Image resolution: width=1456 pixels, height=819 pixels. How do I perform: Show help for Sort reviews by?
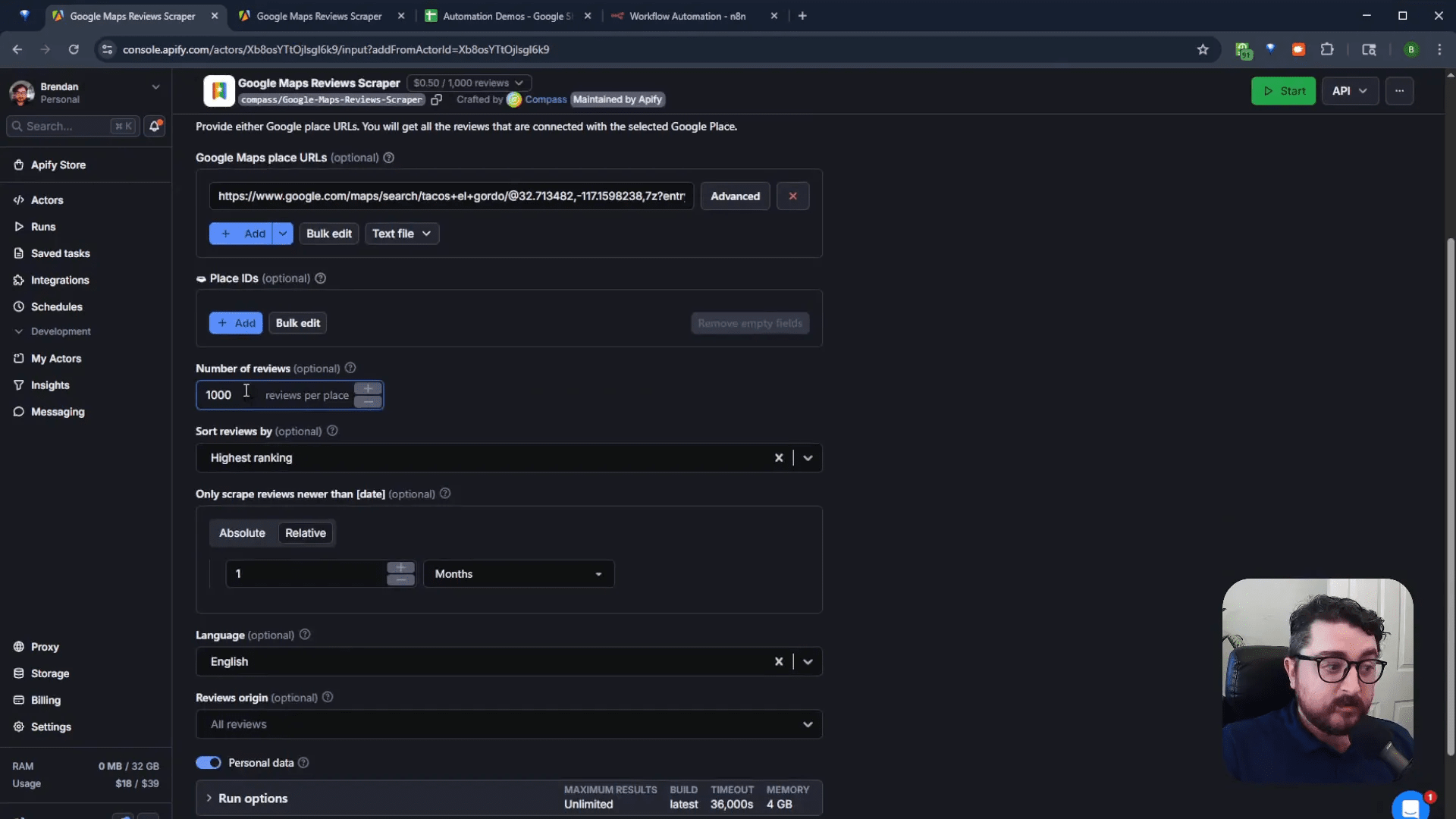[332, 431]
